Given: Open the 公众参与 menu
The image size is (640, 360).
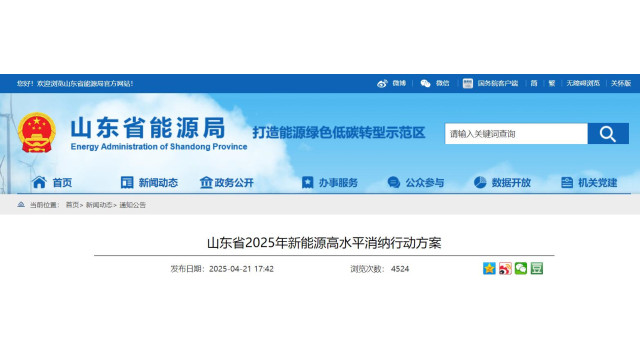Looking at the screenshot, I should pos(424,182).
